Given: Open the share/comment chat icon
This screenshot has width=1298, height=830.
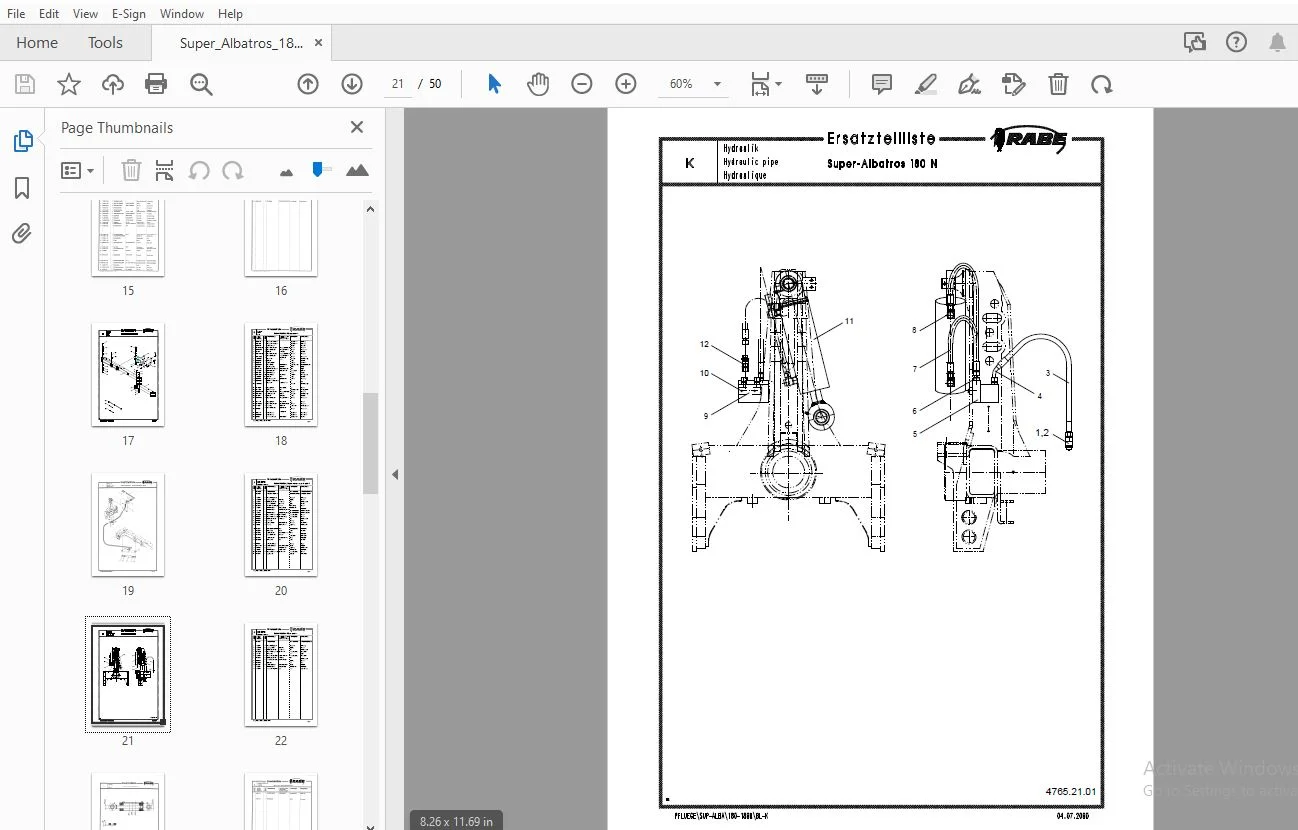Looking at the screenshot, I should click(x=1194, y=42).
